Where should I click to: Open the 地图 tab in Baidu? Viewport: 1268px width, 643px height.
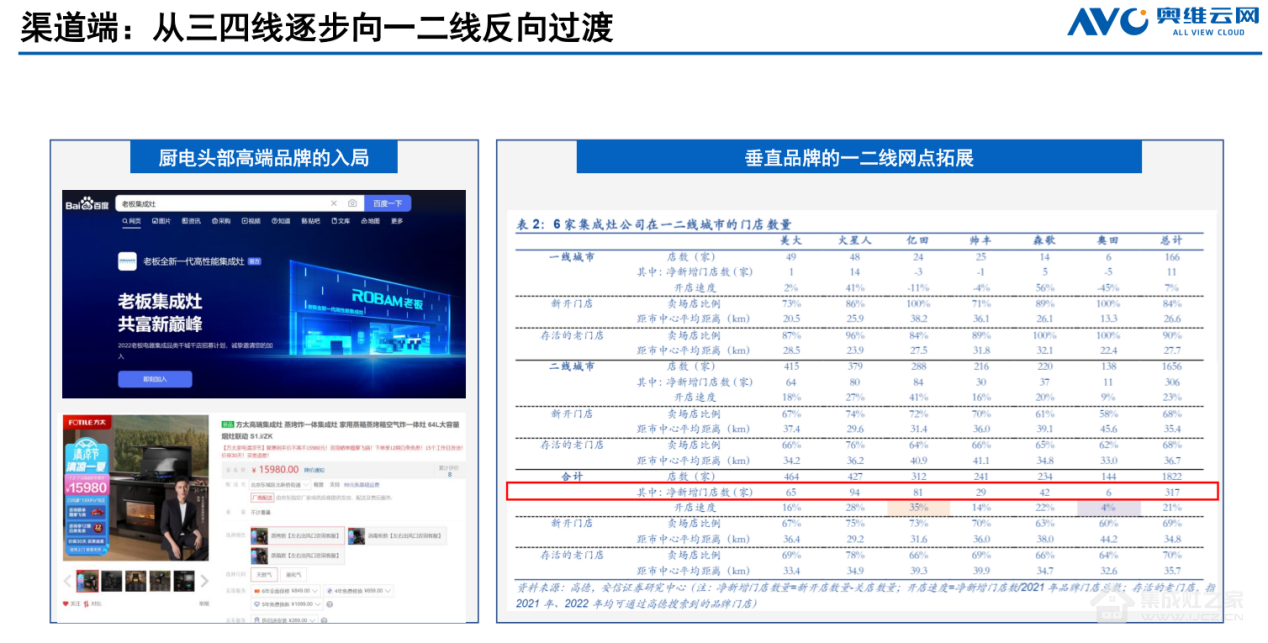point(370,221)
